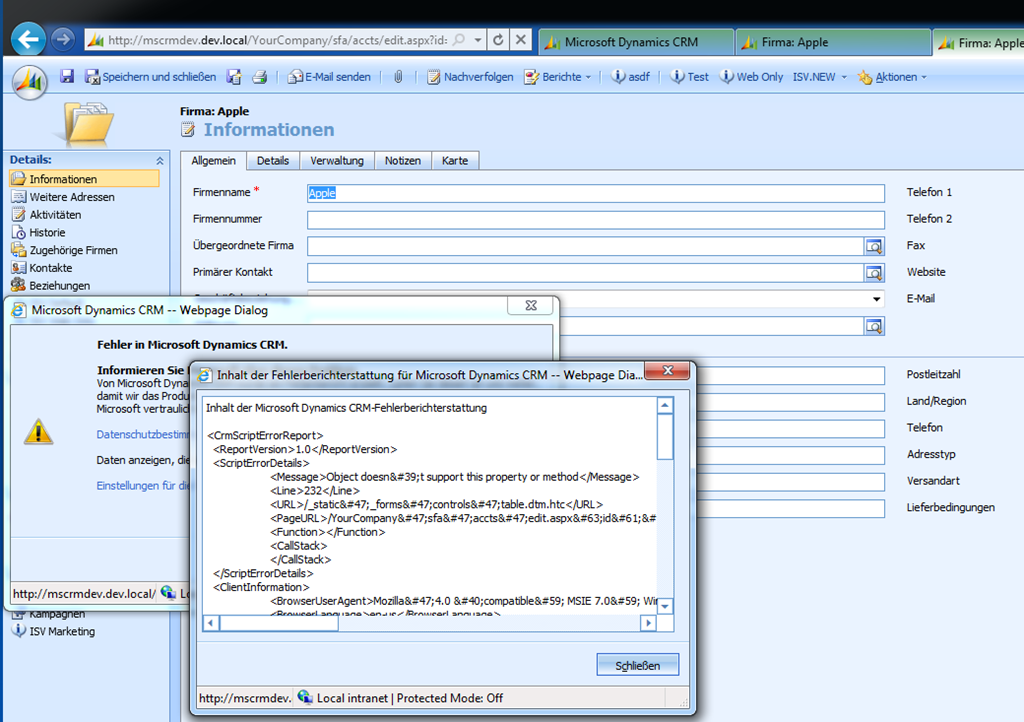Image resolution: width=1024 pixels, height=722 pixels.
Task: Expand the dropdown arrow beside E-Mail label
Action: click(x=876, y=299)
